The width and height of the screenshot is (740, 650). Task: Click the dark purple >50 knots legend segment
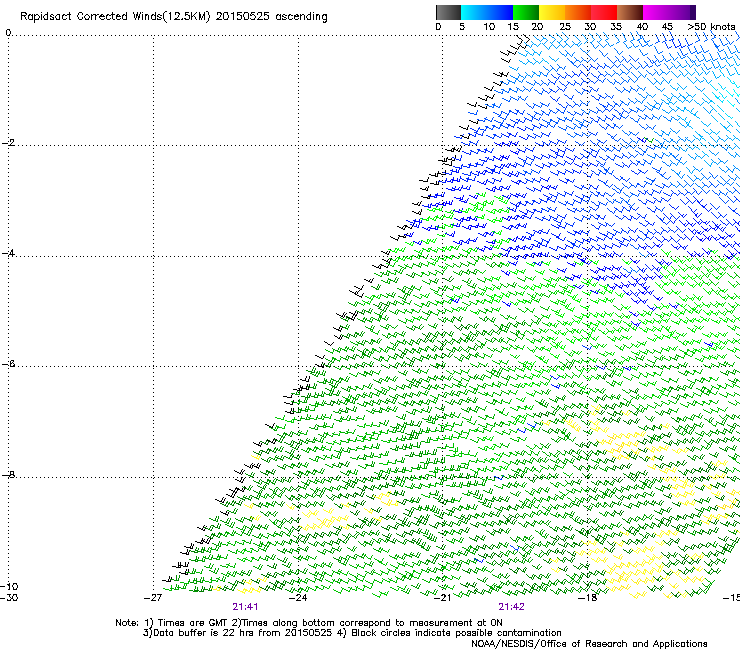pos(693,12)
